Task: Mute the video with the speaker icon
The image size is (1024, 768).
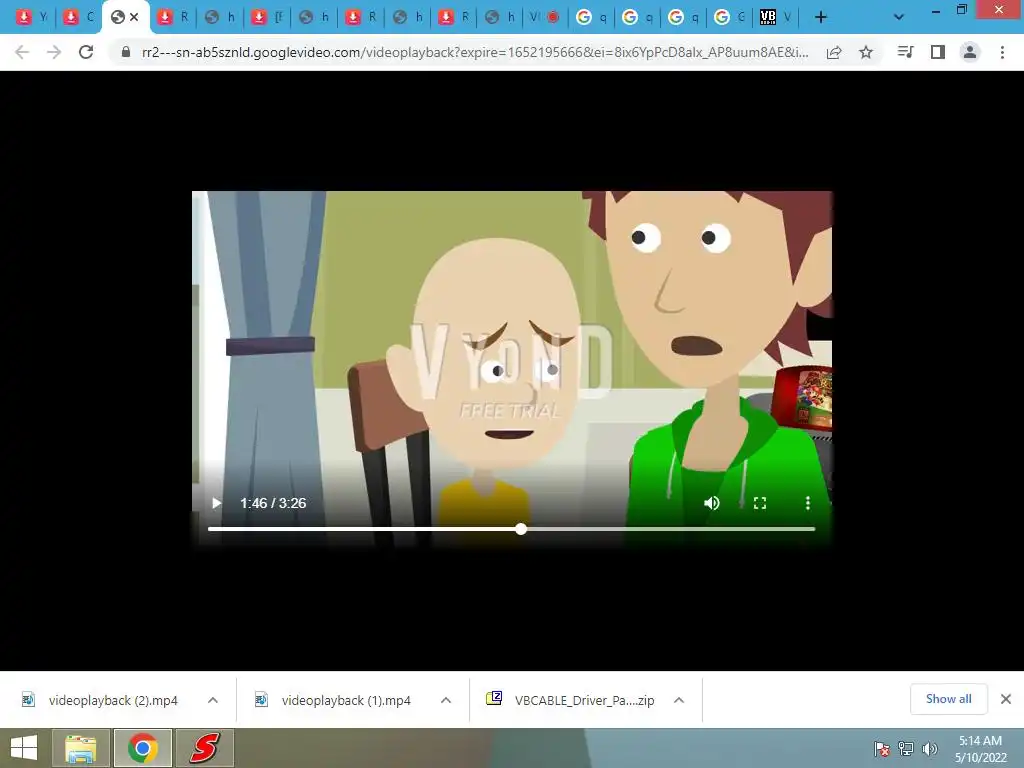Action: 712,503
